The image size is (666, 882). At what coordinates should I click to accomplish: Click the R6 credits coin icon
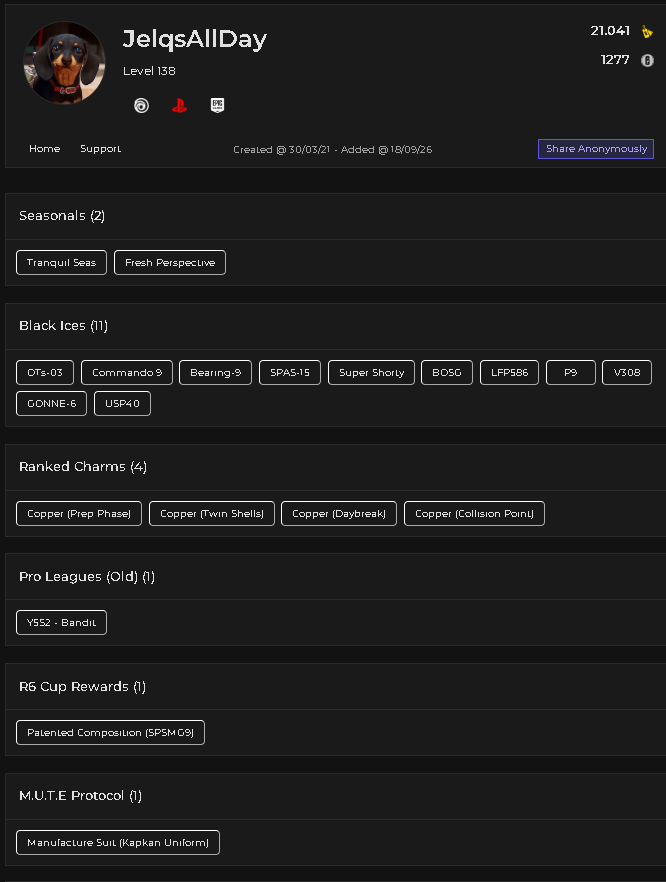[x=647, y=60]
